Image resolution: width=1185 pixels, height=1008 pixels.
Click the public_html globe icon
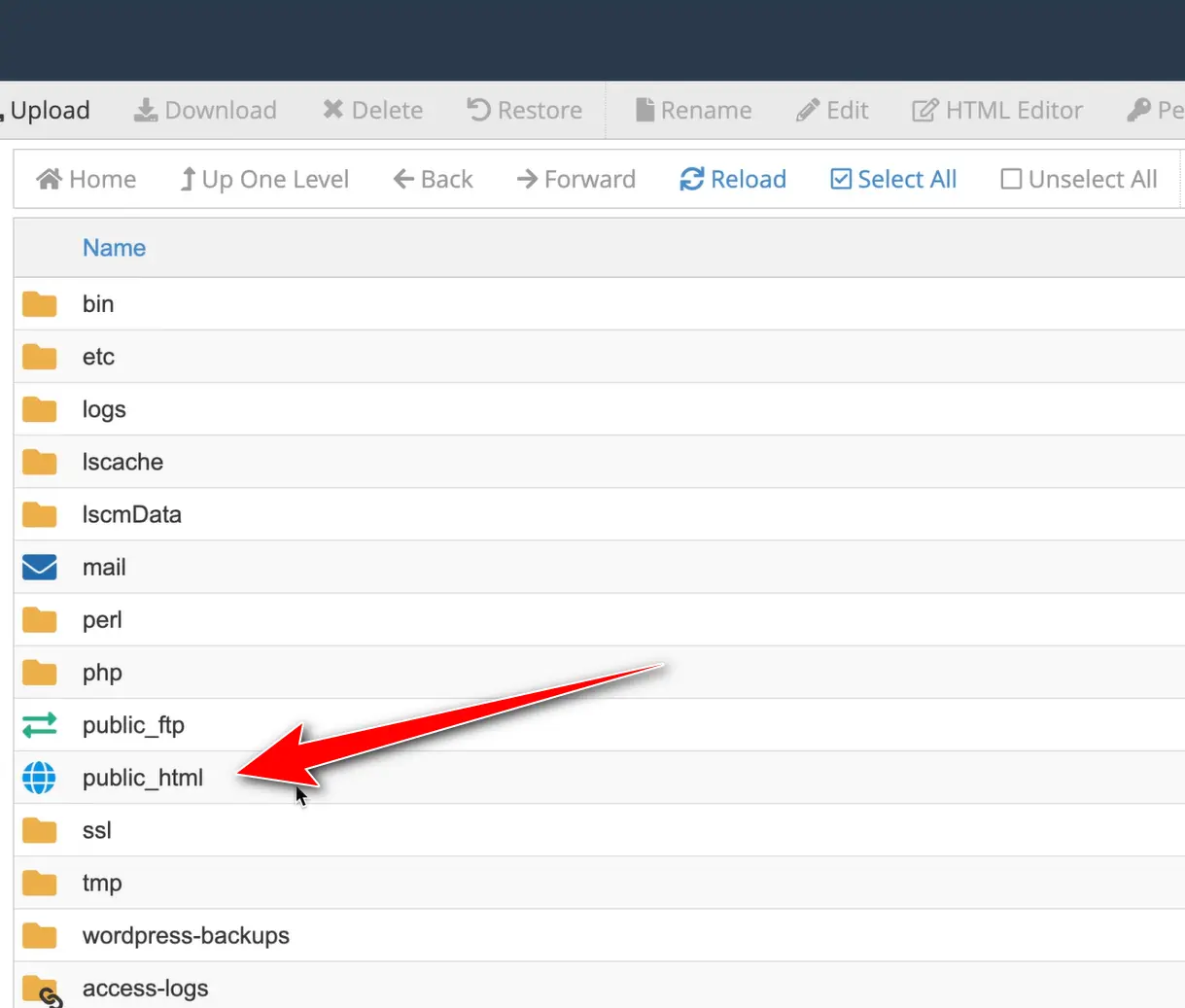[x=39, y=778]
